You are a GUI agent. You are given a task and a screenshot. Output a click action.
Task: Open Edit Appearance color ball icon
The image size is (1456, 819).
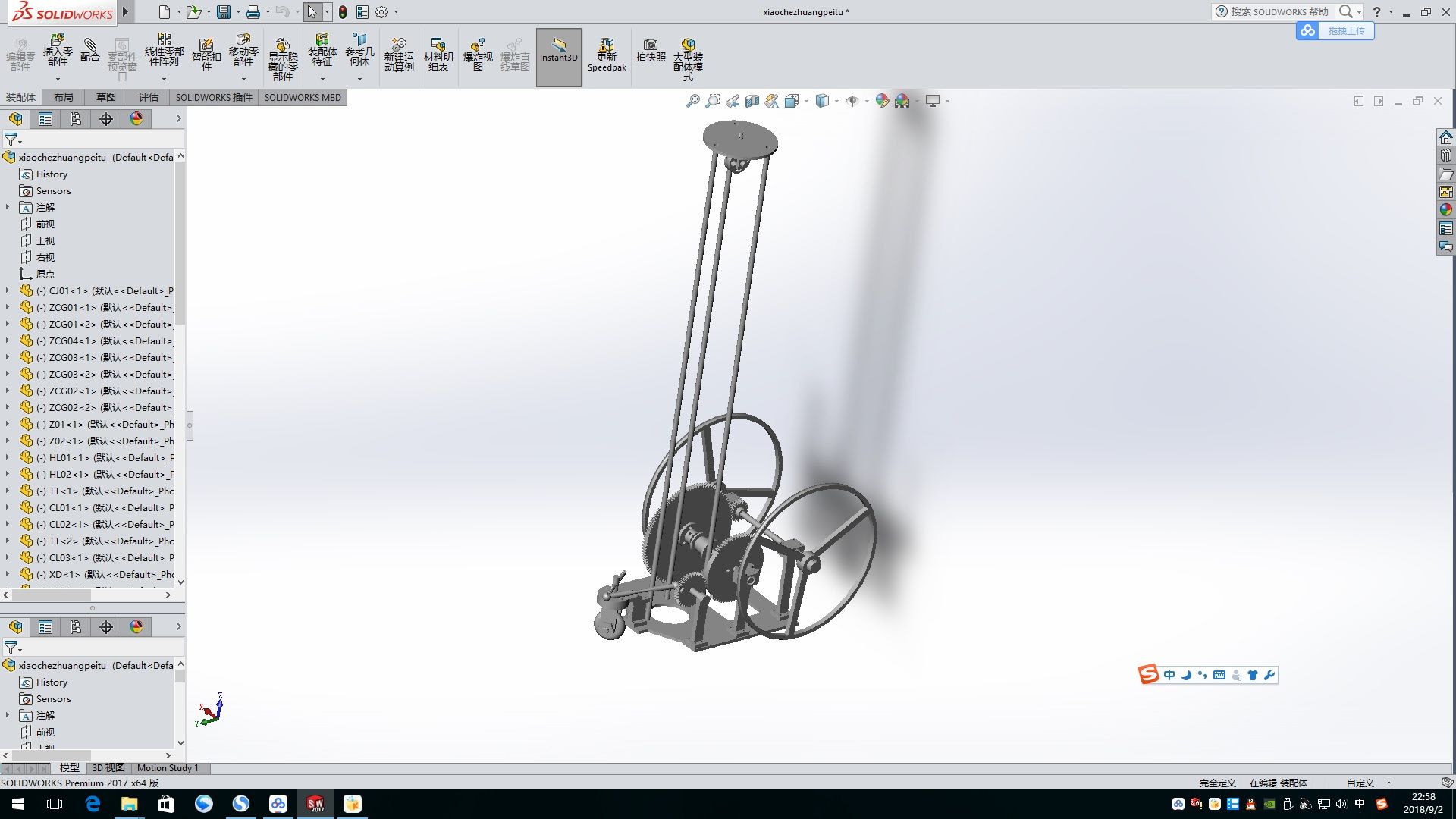[x=882, y=101]
